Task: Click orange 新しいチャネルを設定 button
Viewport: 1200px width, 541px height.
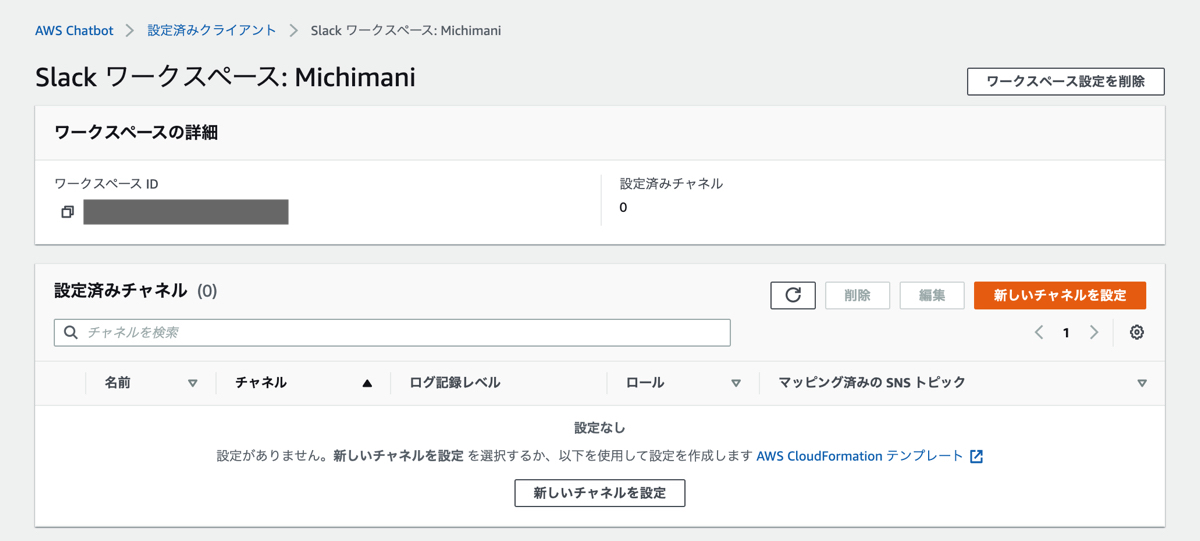Action: pos(1060,295)
